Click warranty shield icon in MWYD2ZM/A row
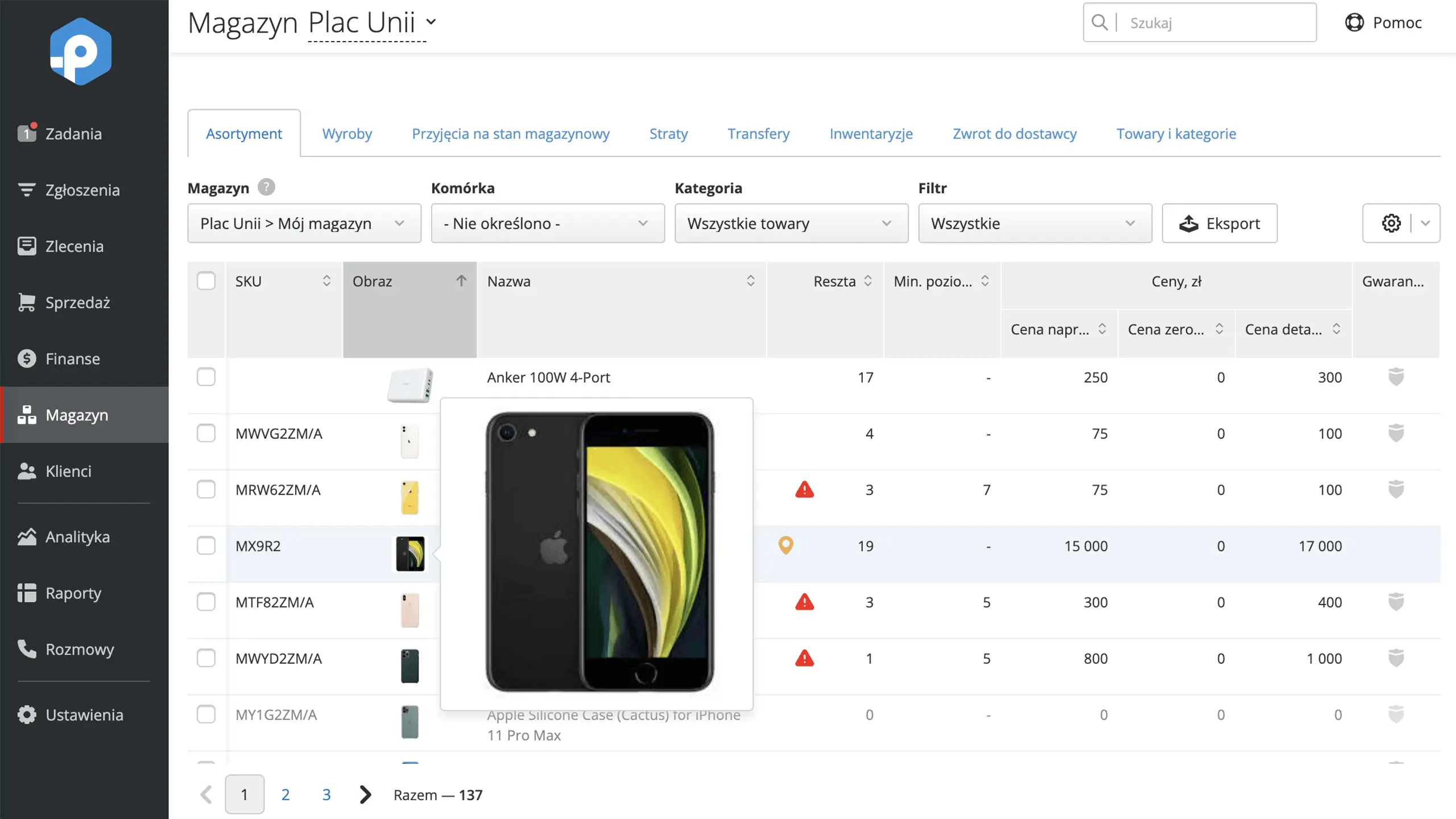The image size is (1456, 819). pos(1396,658)
